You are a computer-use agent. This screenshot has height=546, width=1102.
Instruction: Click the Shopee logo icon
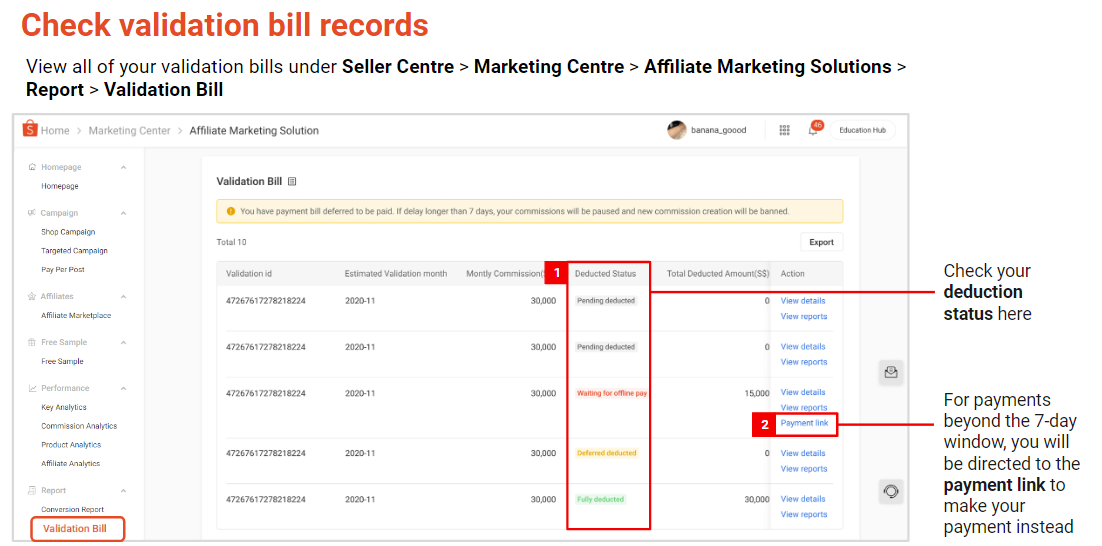click(29, 130)
